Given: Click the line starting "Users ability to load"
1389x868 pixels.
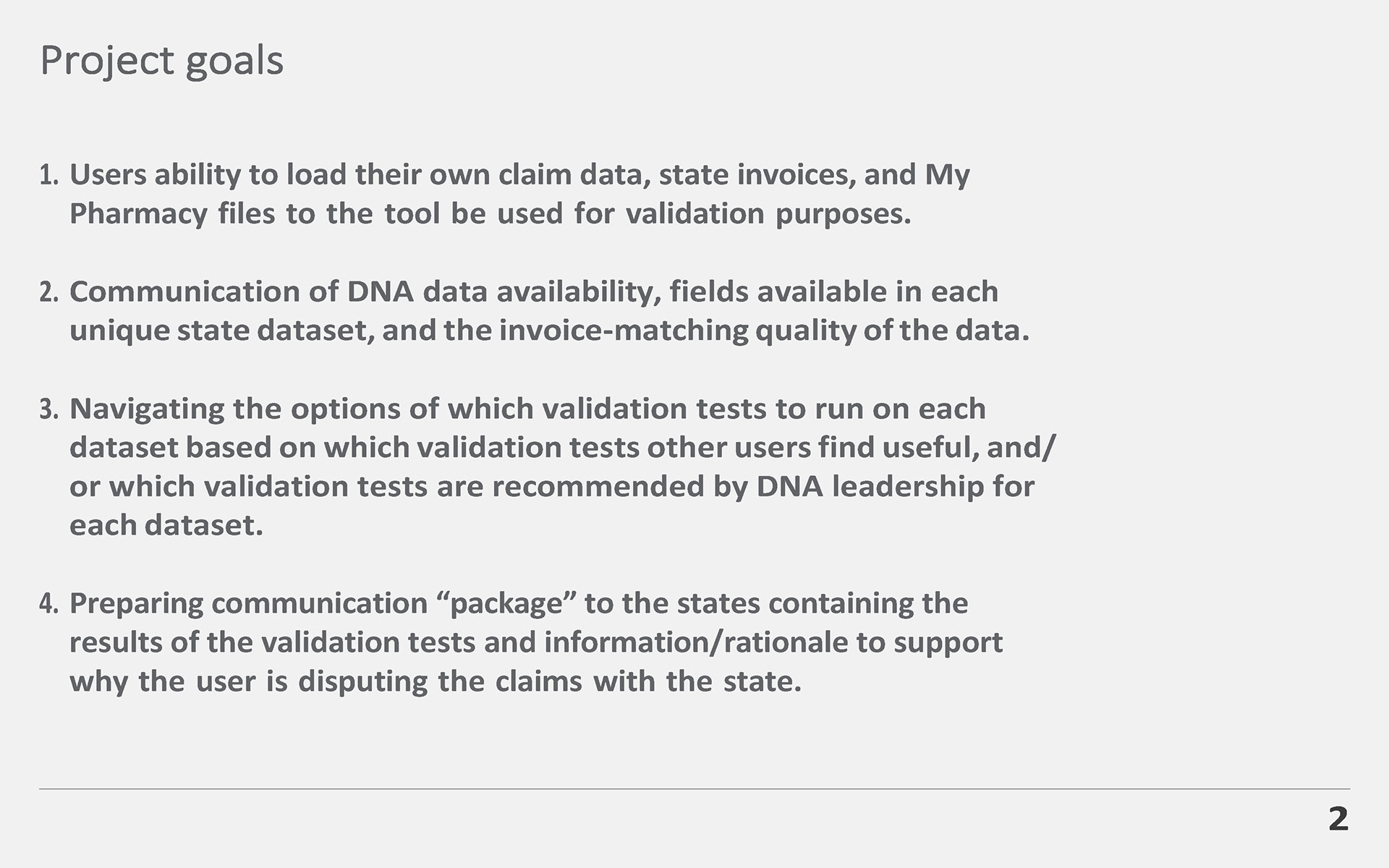Looking at the screenshot, I should 519,175.
